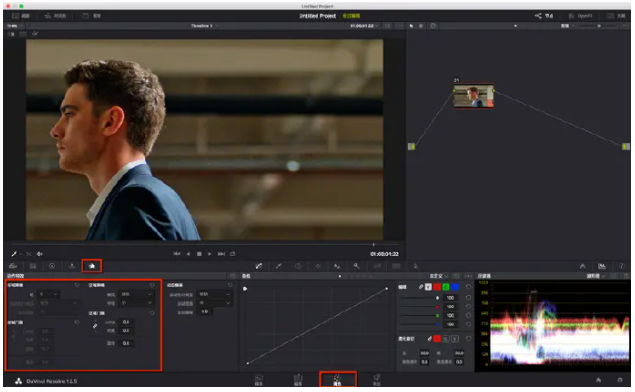Open the Timeline 1 dropdown
The image size is (635, 392).
pos(205,26)
